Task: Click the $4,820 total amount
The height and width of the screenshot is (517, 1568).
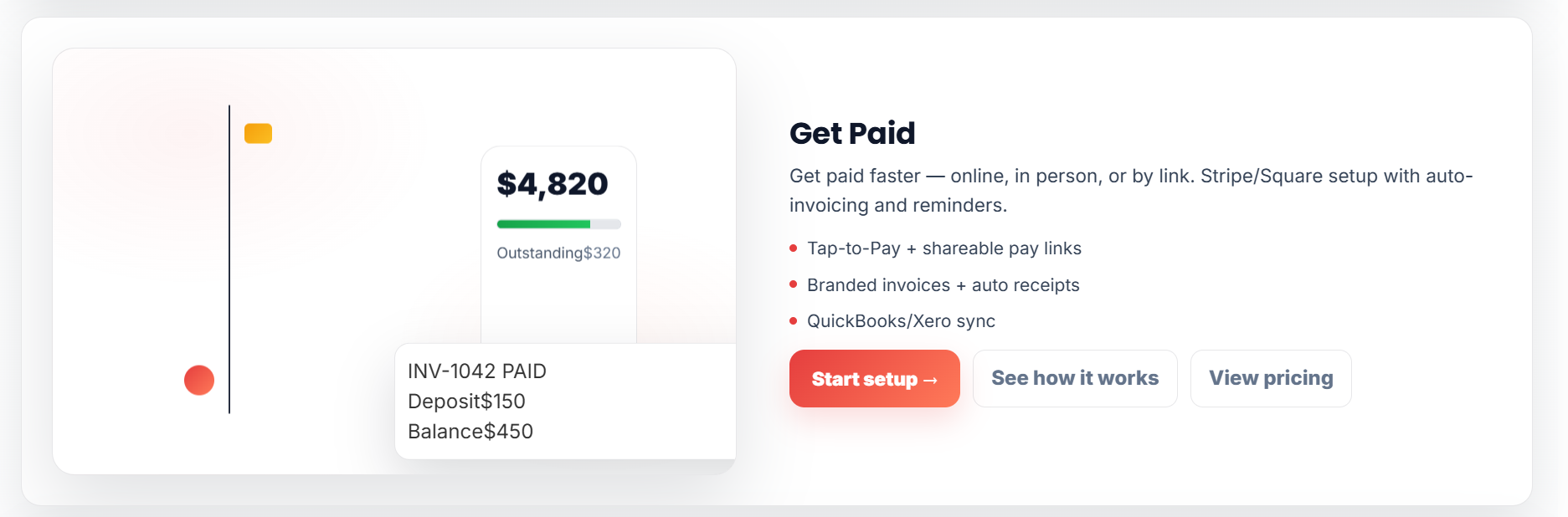Action: coord(553,184)
